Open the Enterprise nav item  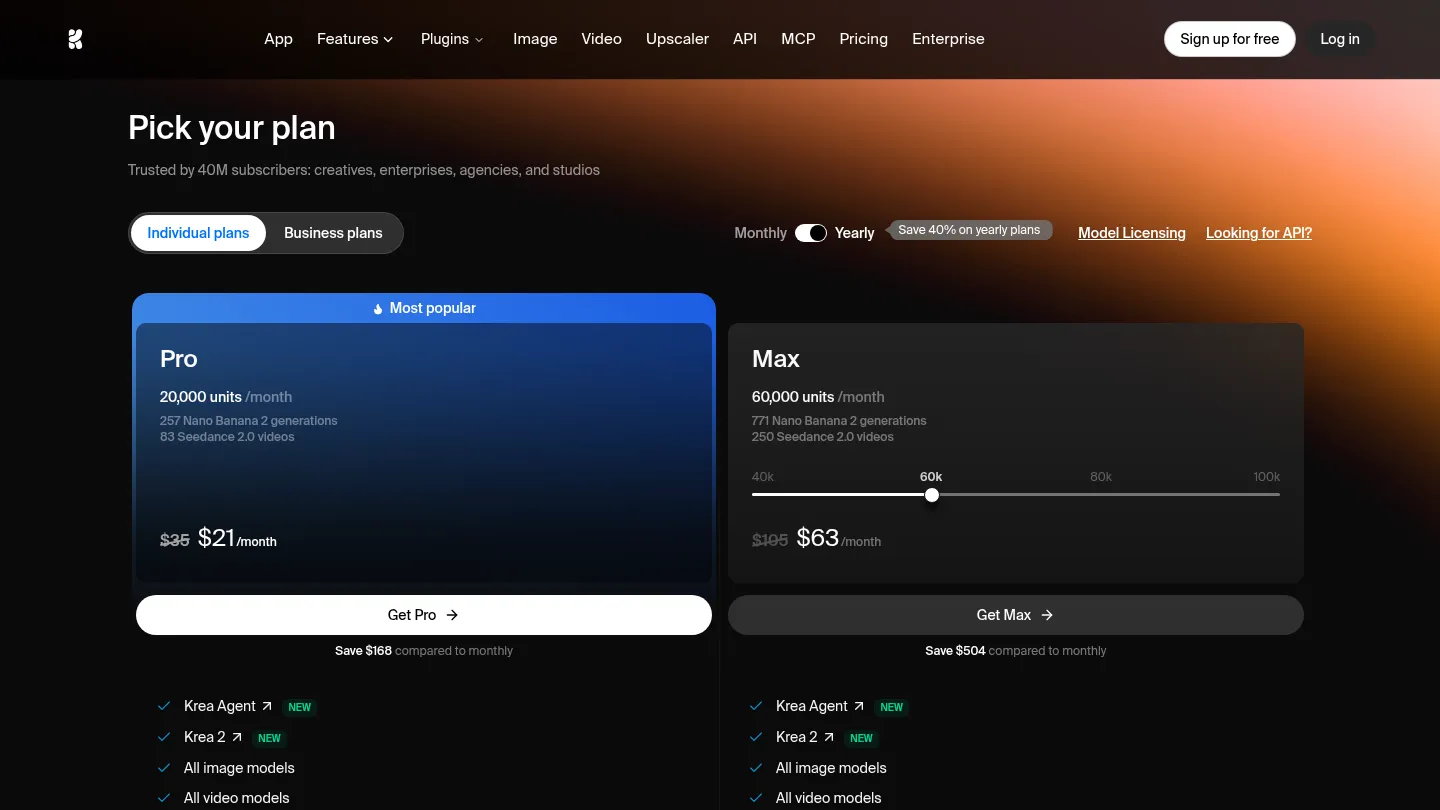pyautogui.click(x=948, y=39)
